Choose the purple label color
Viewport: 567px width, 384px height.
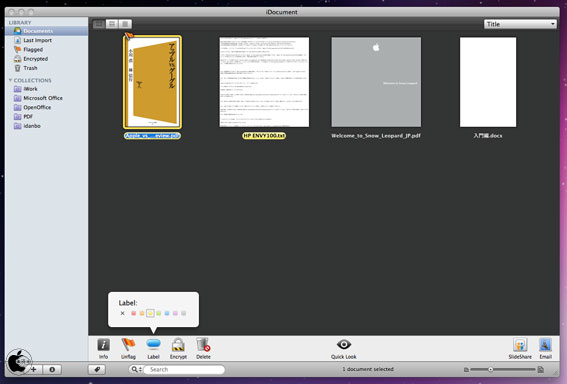[175, 313]
